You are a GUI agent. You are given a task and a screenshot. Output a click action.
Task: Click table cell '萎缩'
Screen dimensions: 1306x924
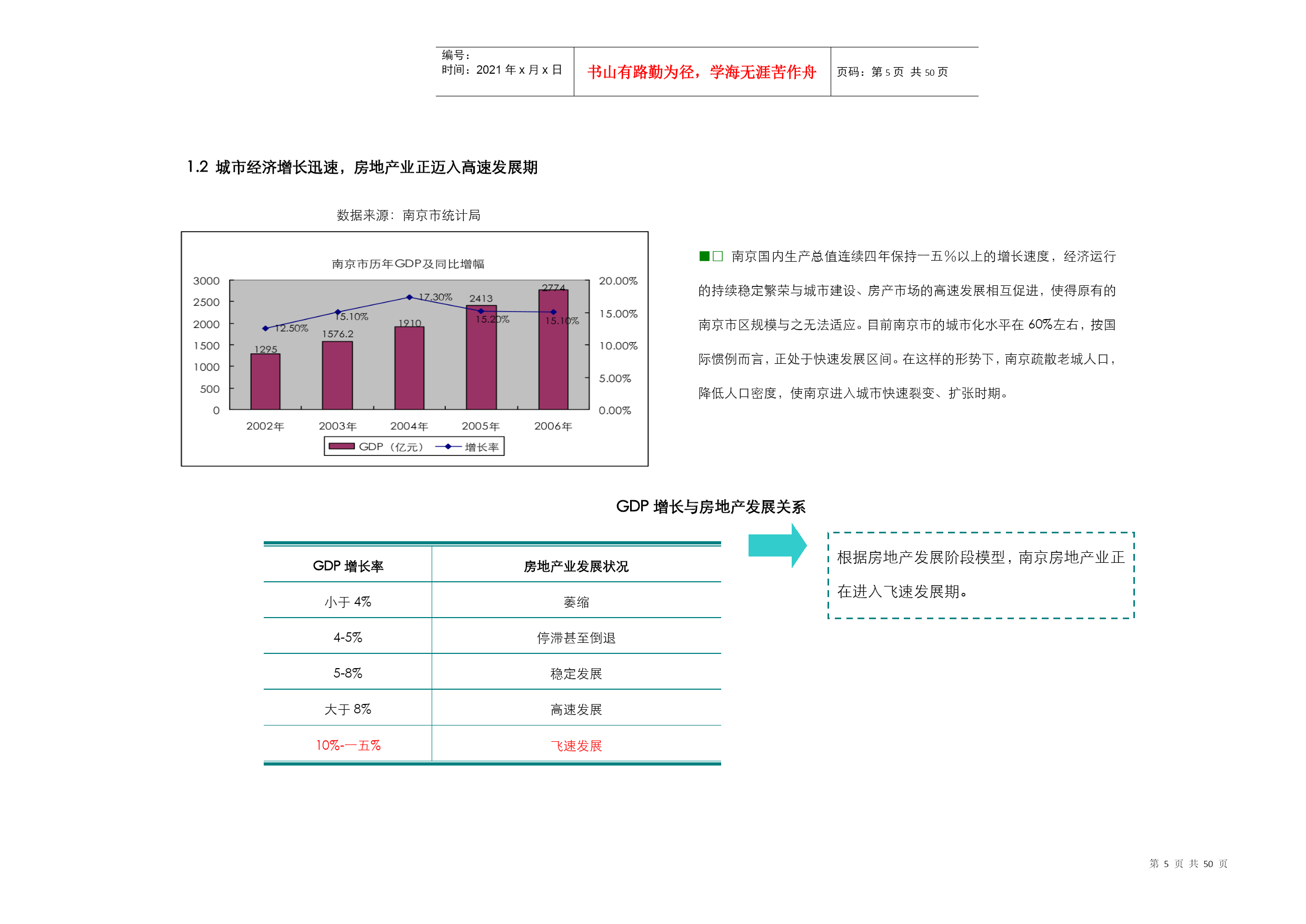click(x=576, y=602)
